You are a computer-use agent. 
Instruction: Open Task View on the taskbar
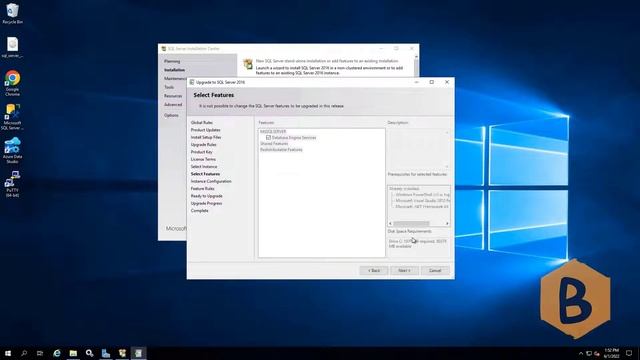coord(40,353)
